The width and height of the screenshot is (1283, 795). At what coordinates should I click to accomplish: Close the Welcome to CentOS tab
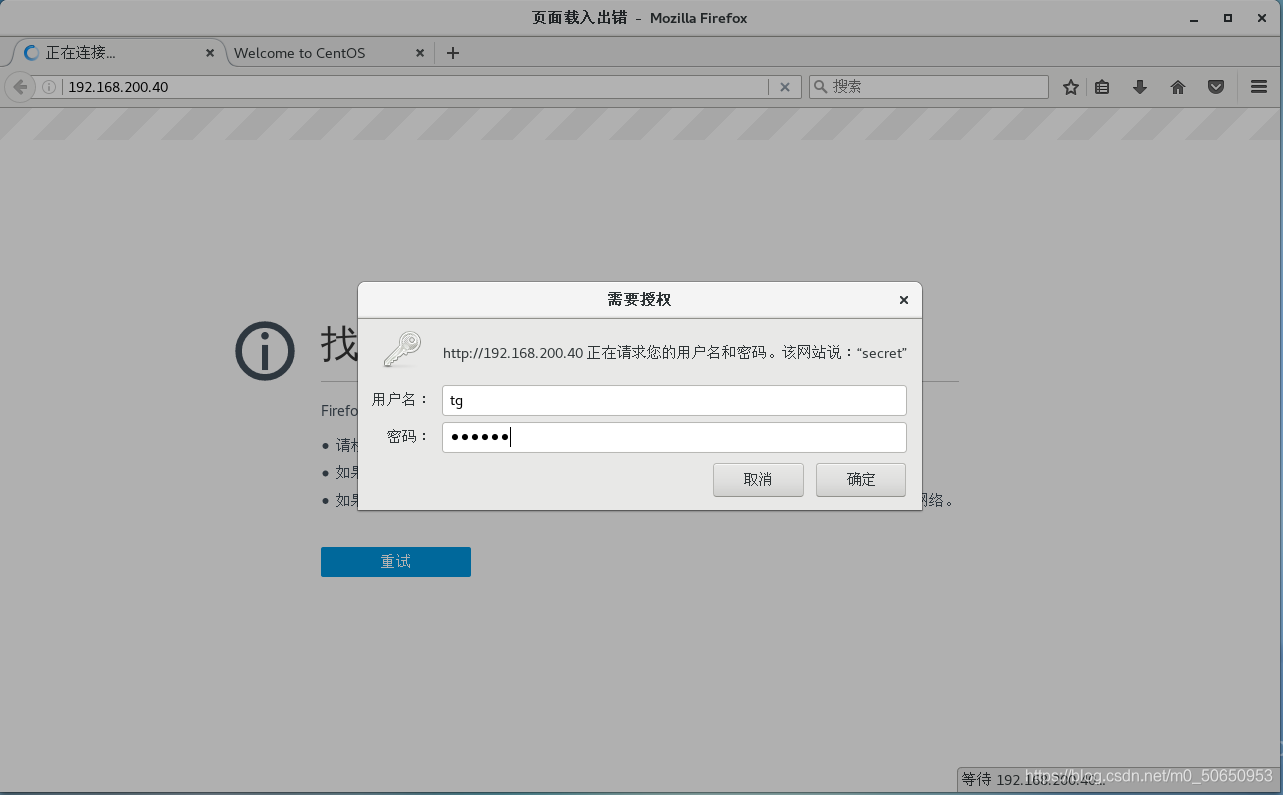[x=420, y=53]
